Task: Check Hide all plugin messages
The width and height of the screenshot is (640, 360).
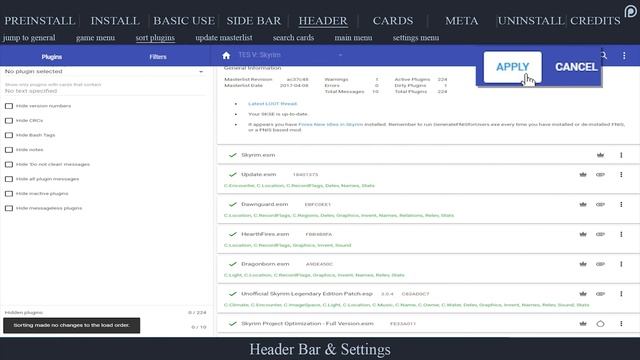Action: 9,179
